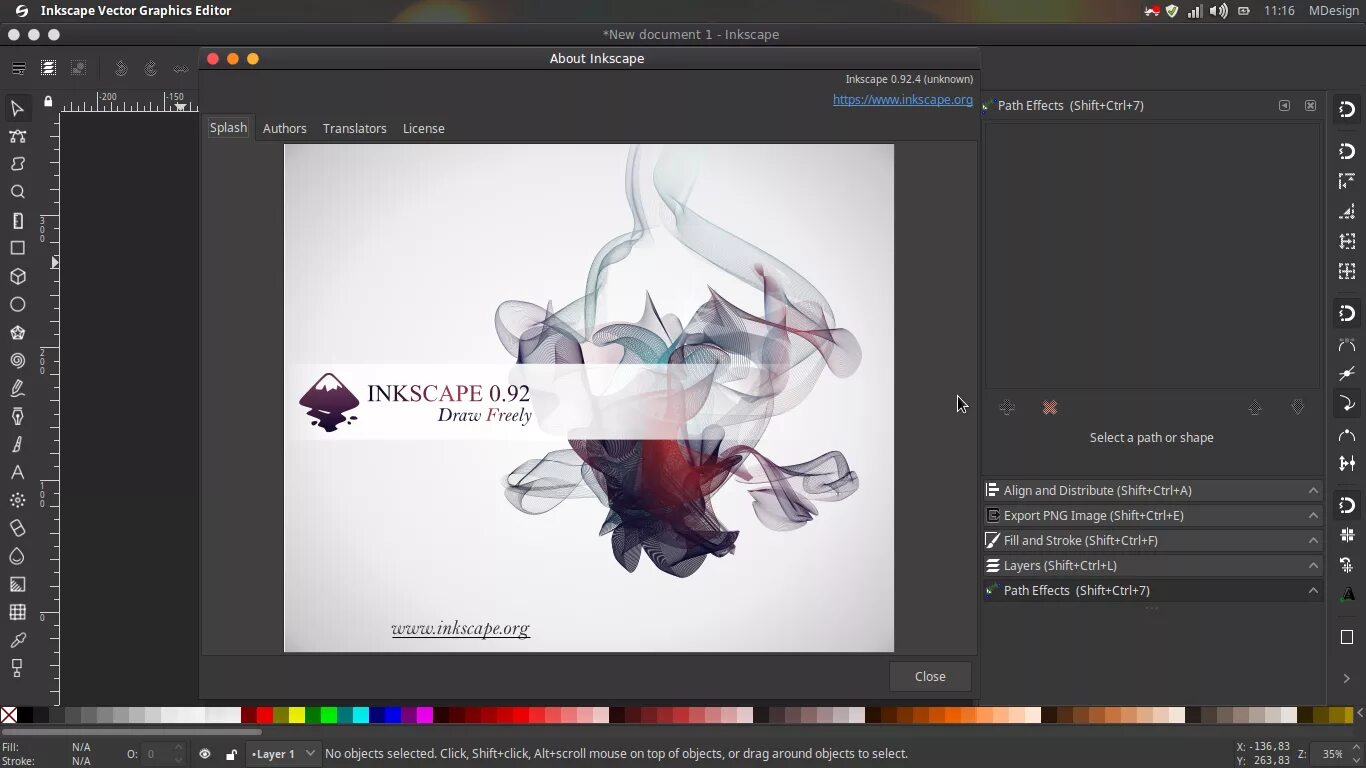Toggle snap bounding boxes button
This screenshot has height=768, width=1366.
pos(1347,152)
